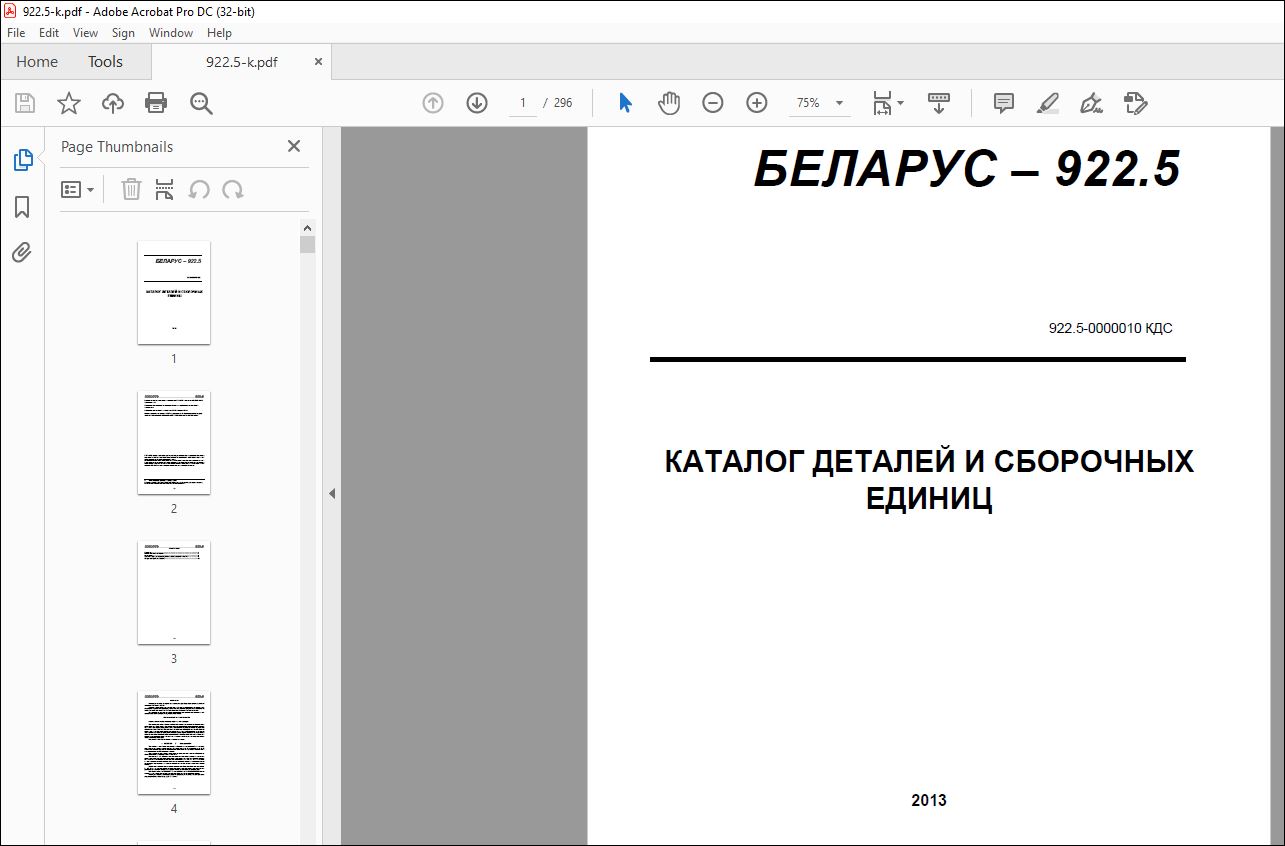Rotate pages counterclockwise
The height and width of the screenshot is (846, 1285).
(199, 189)
